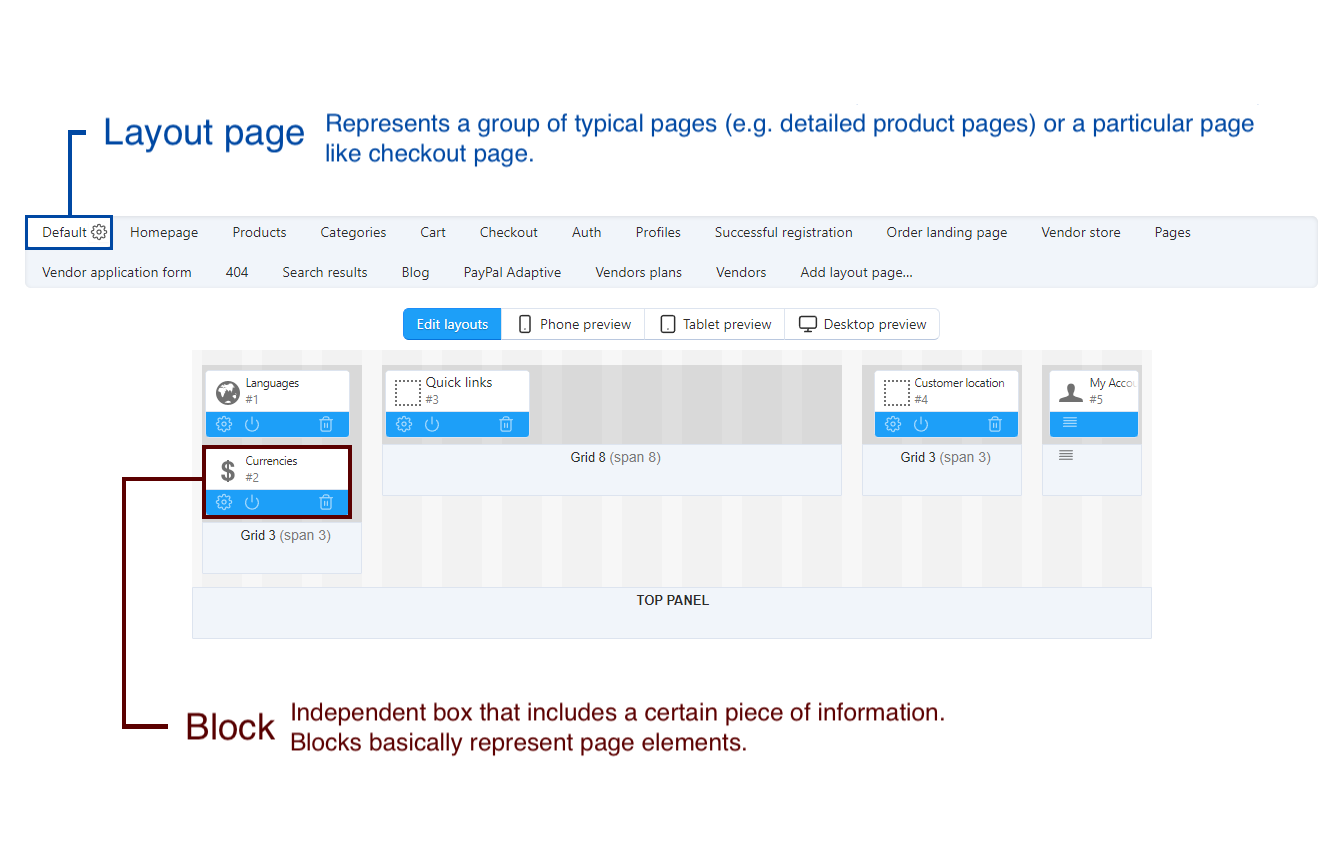The width and height of the screenshot is (1340, 861).
Task: Open the Vendor application form tab
Action: pos(117,272)
